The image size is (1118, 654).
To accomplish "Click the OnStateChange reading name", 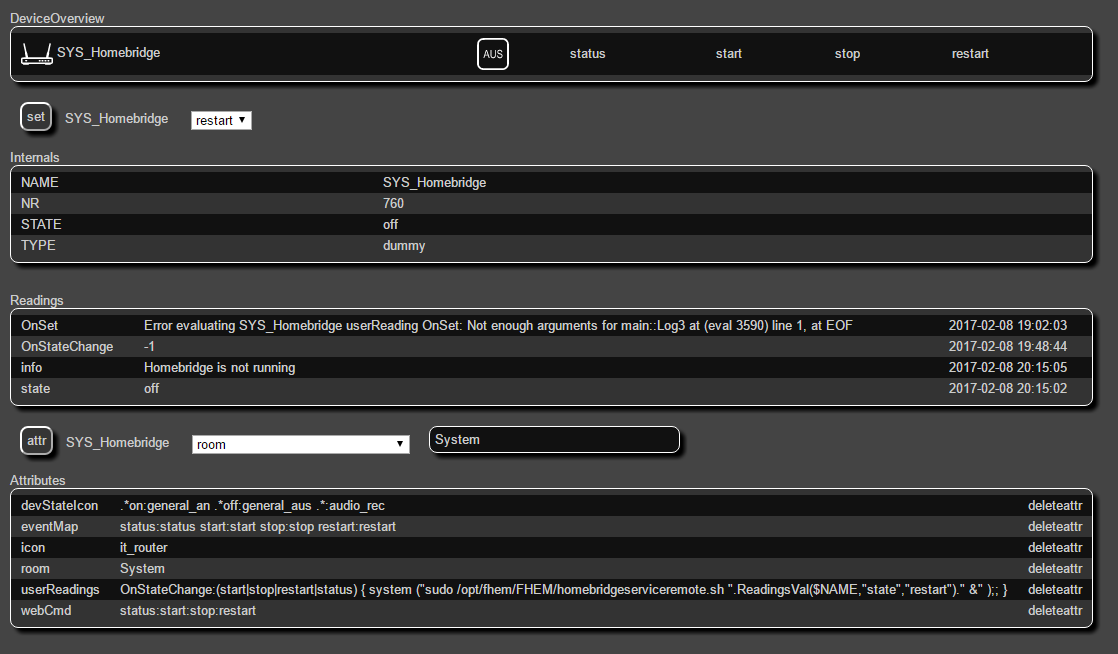I will [x=67, y=347].
